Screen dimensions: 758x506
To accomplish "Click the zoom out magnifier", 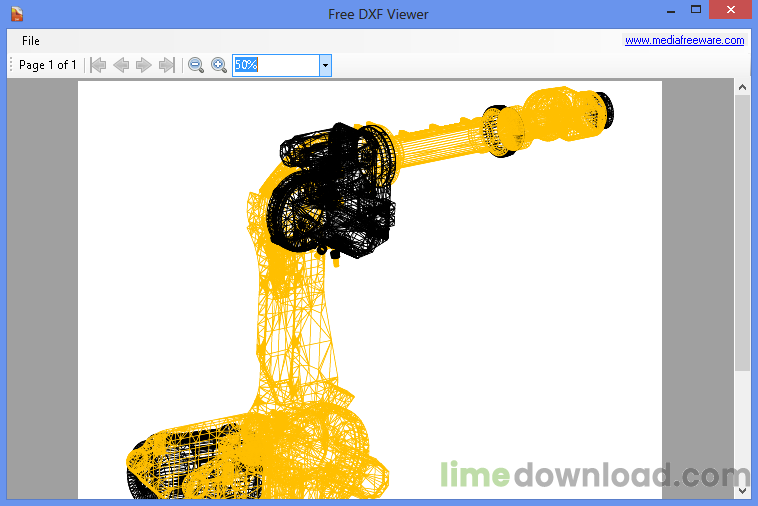I will 196,65.
